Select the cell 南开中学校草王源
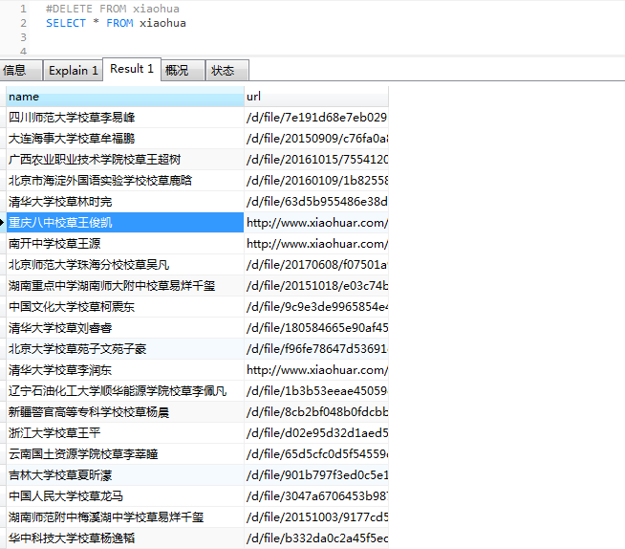Screen dimensions: 625x549 pos(125,244)
